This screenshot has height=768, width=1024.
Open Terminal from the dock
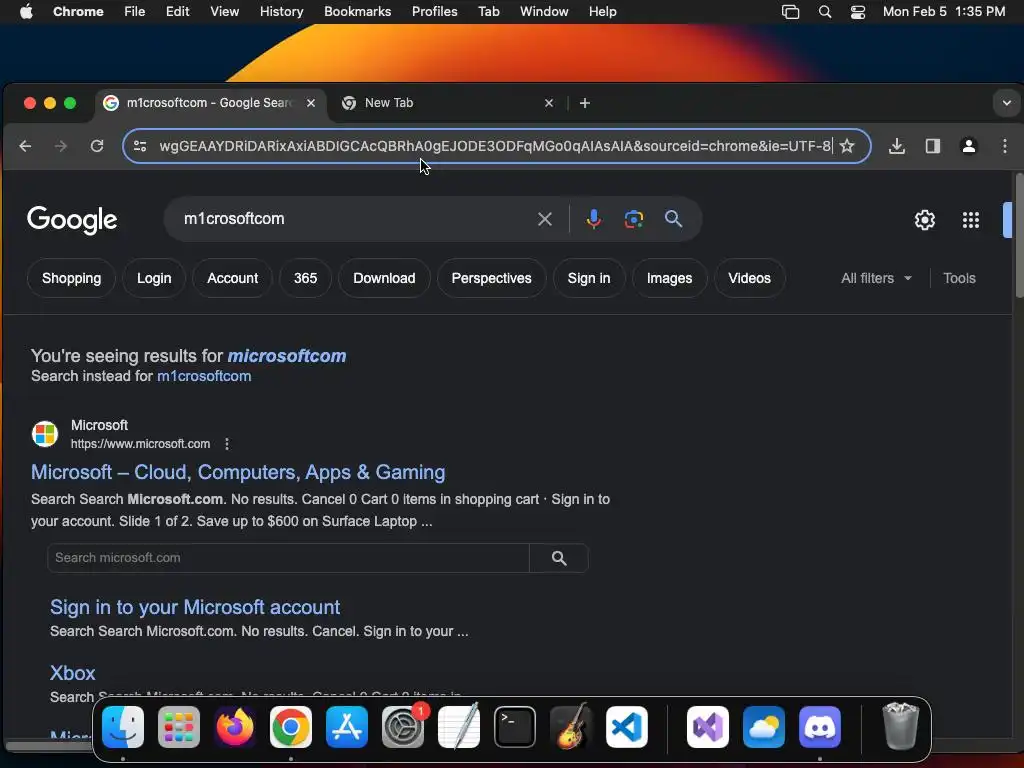[515, 727]
